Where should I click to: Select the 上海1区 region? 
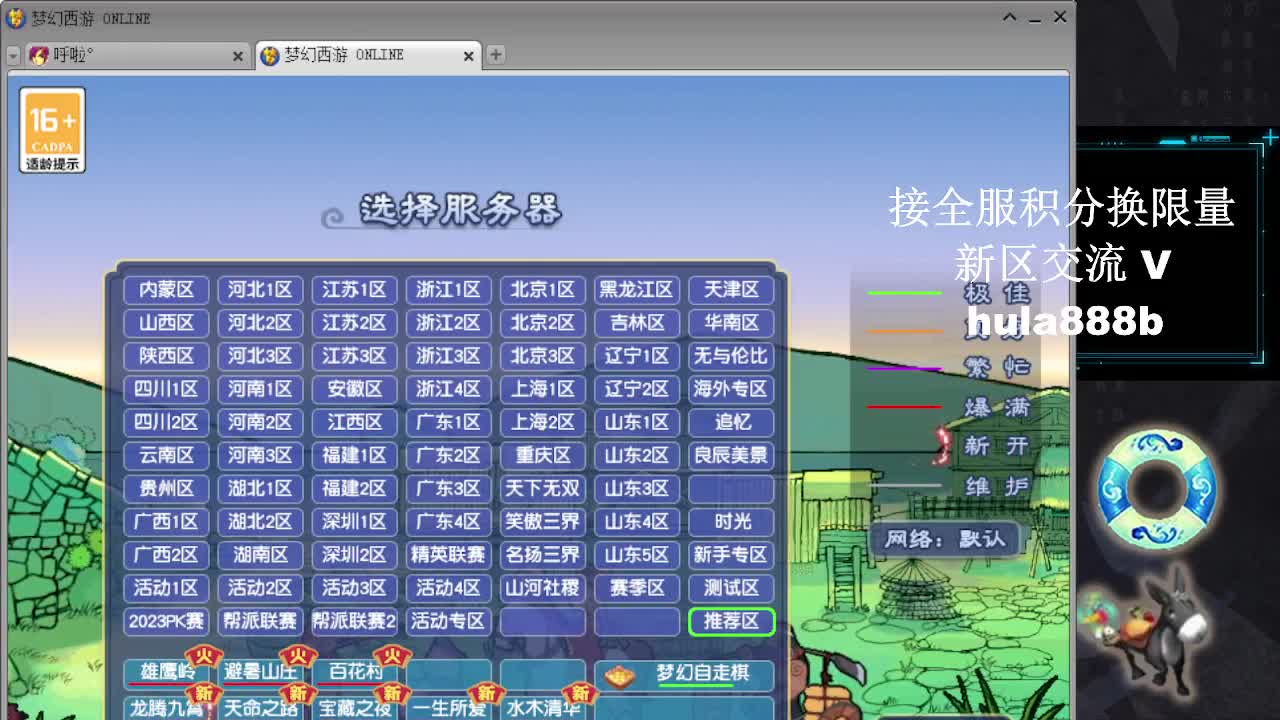pyautogui.click(x=542, y=389)
